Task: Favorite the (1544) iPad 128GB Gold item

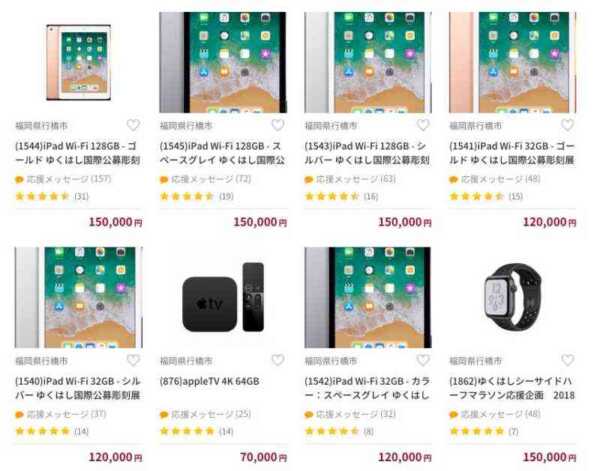Action: pos(133,125)
